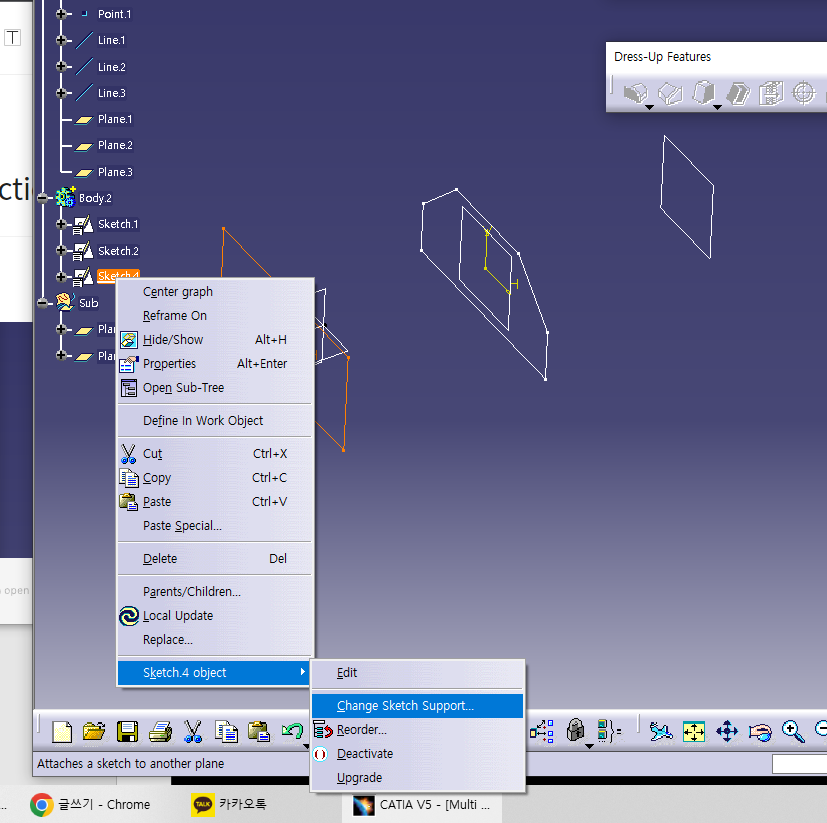
Task: Choose Reorder in the Sketch.4 object submenu
Action: 417,730
